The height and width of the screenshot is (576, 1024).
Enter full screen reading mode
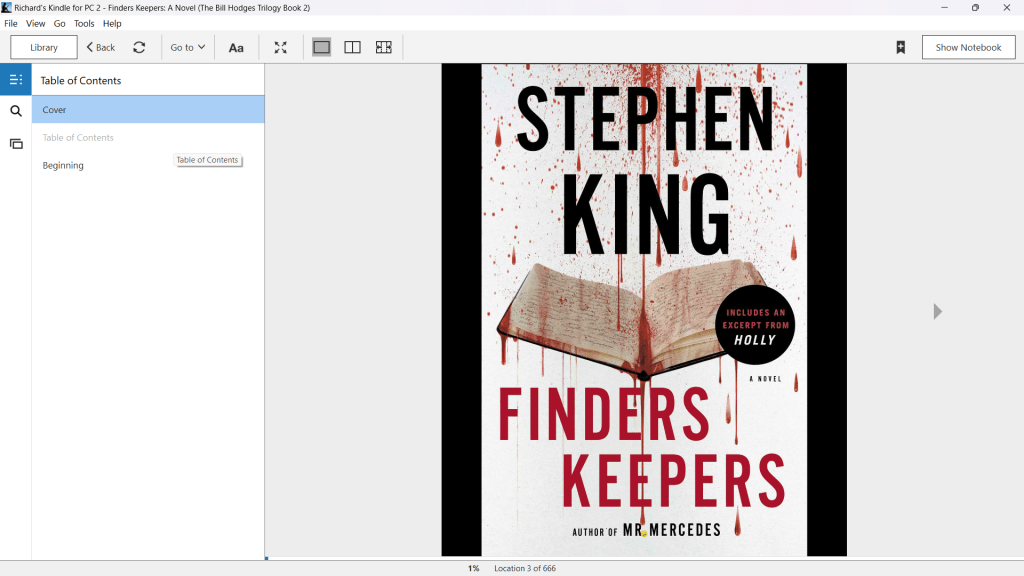pyautogui.click(x=281, y=47)
